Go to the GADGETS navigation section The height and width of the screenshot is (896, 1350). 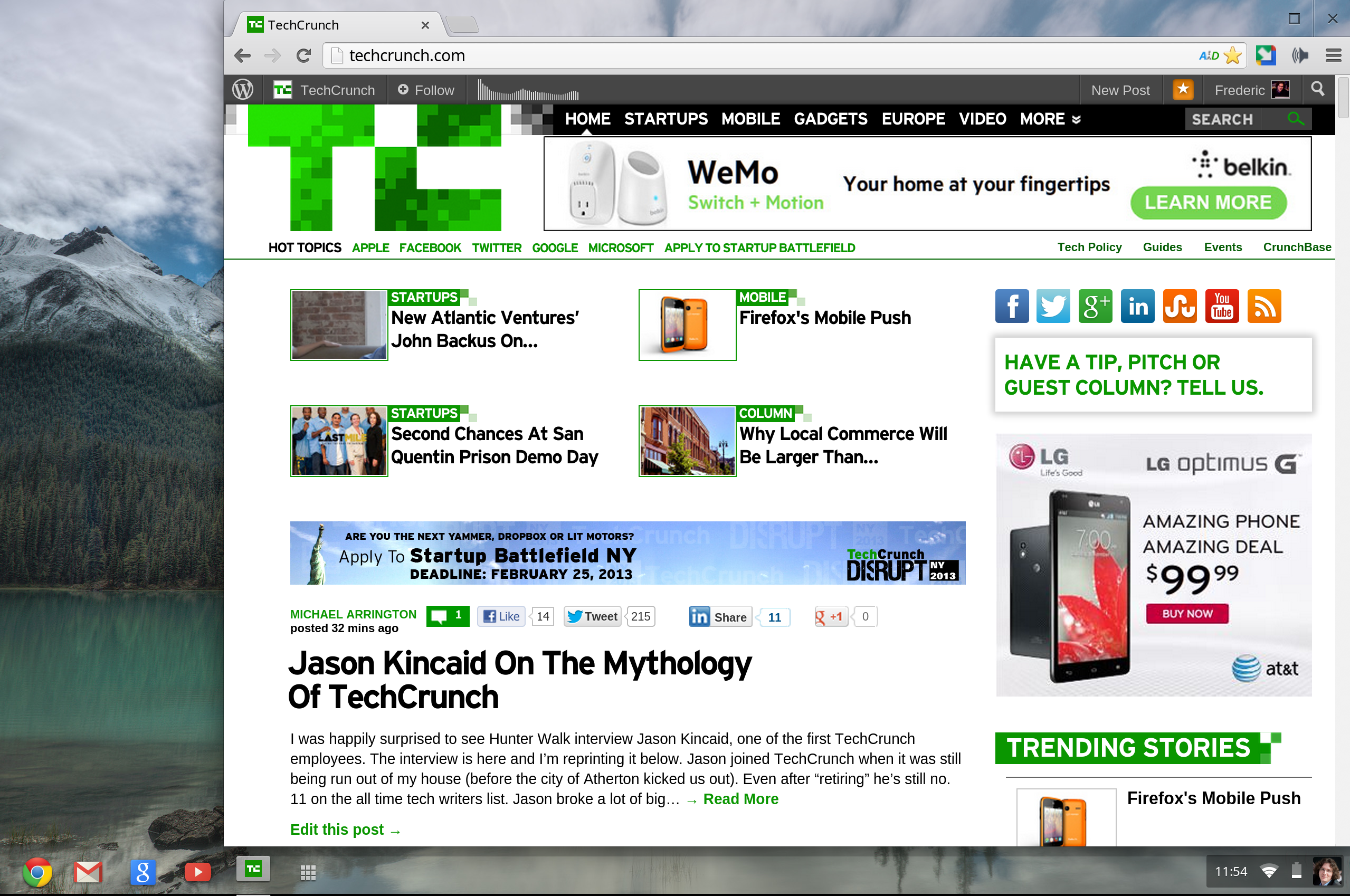click(830, 119)
